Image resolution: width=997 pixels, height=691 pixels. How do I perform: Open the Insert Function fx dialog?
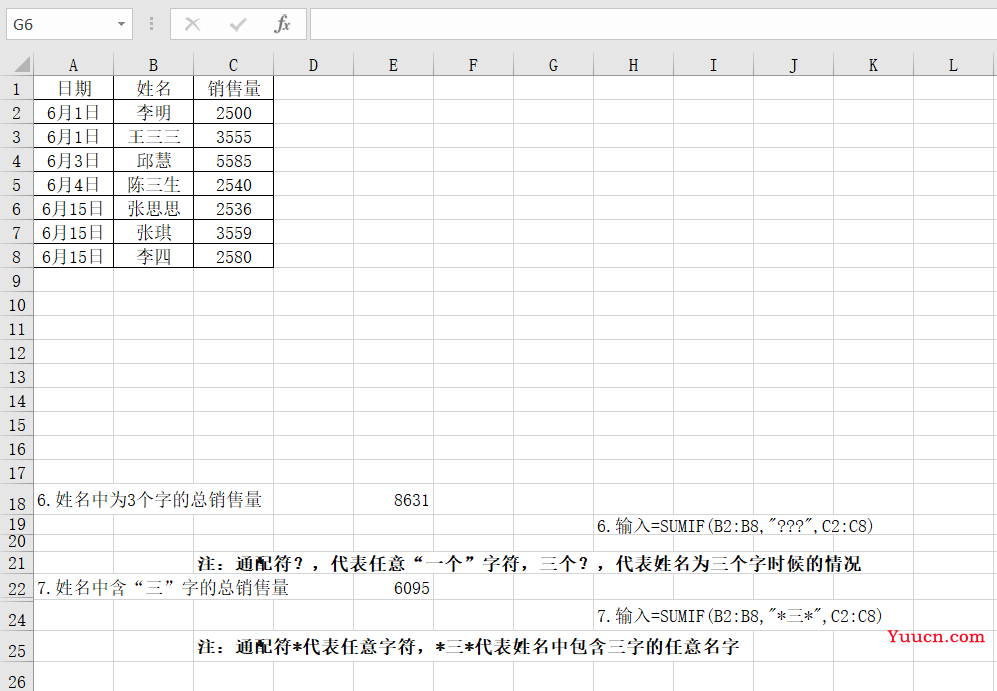point(282,24)
